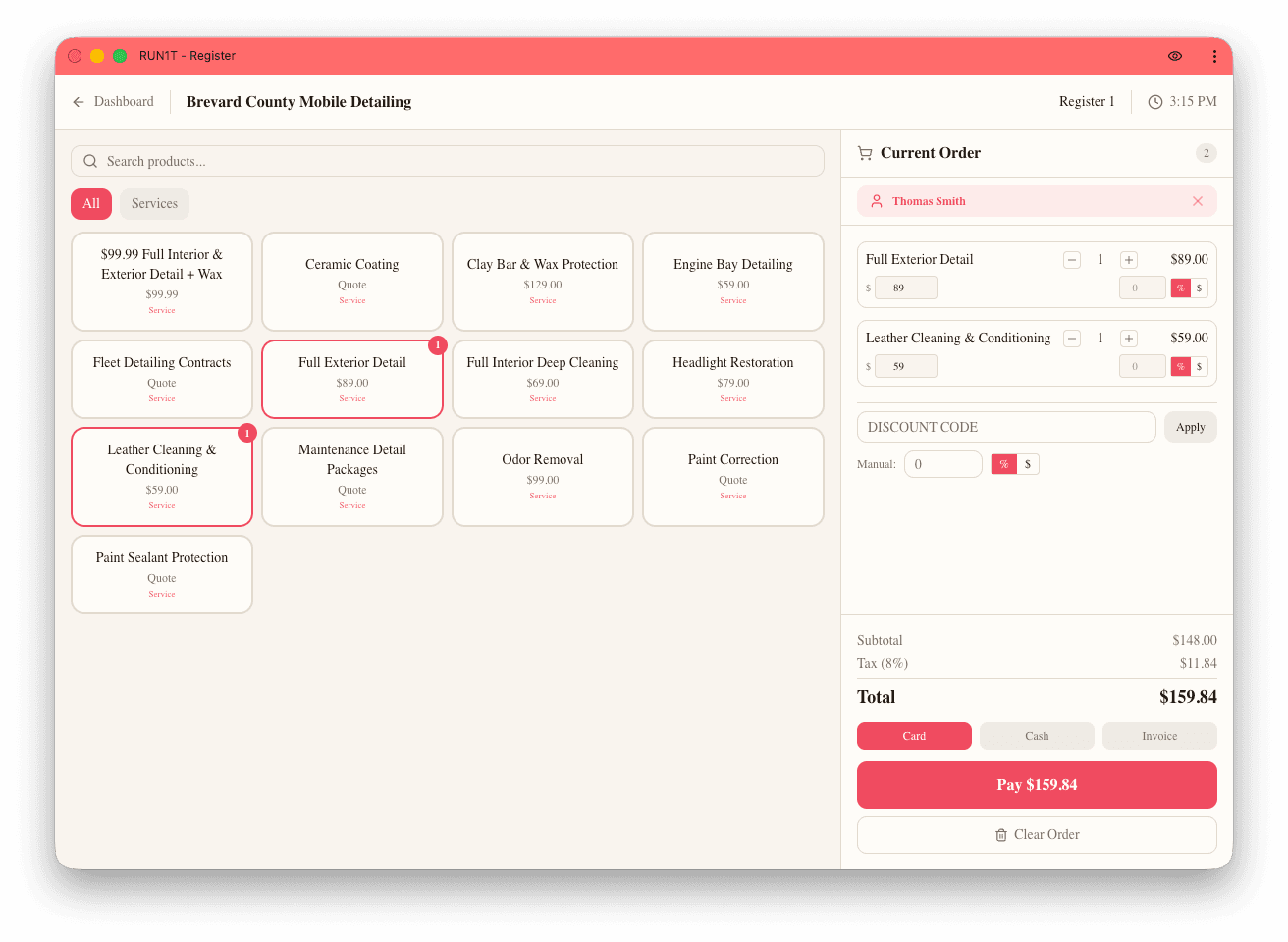Click Leather Cleaning line discount field
Viewport: 1288px width, 942px height.
click(x=1143, y=366)
